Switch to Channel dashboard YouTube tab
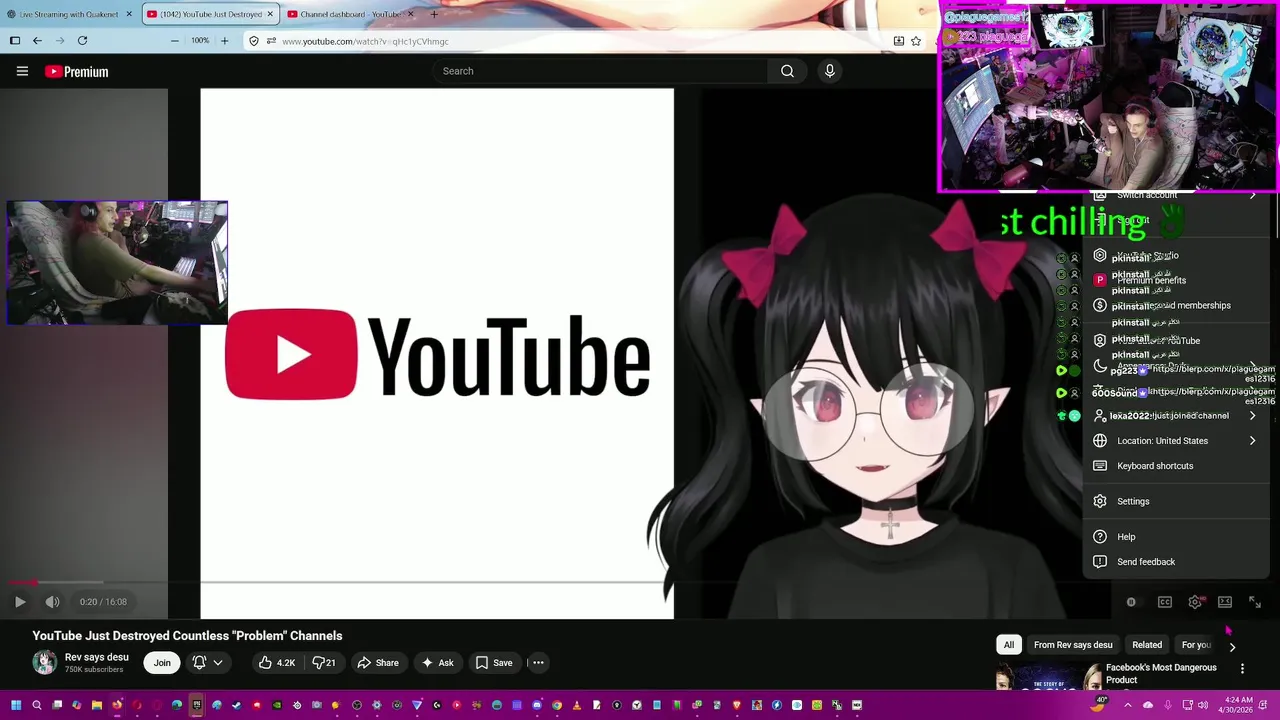The height and width of the screenshot is (720, 1280). point(347,14)
